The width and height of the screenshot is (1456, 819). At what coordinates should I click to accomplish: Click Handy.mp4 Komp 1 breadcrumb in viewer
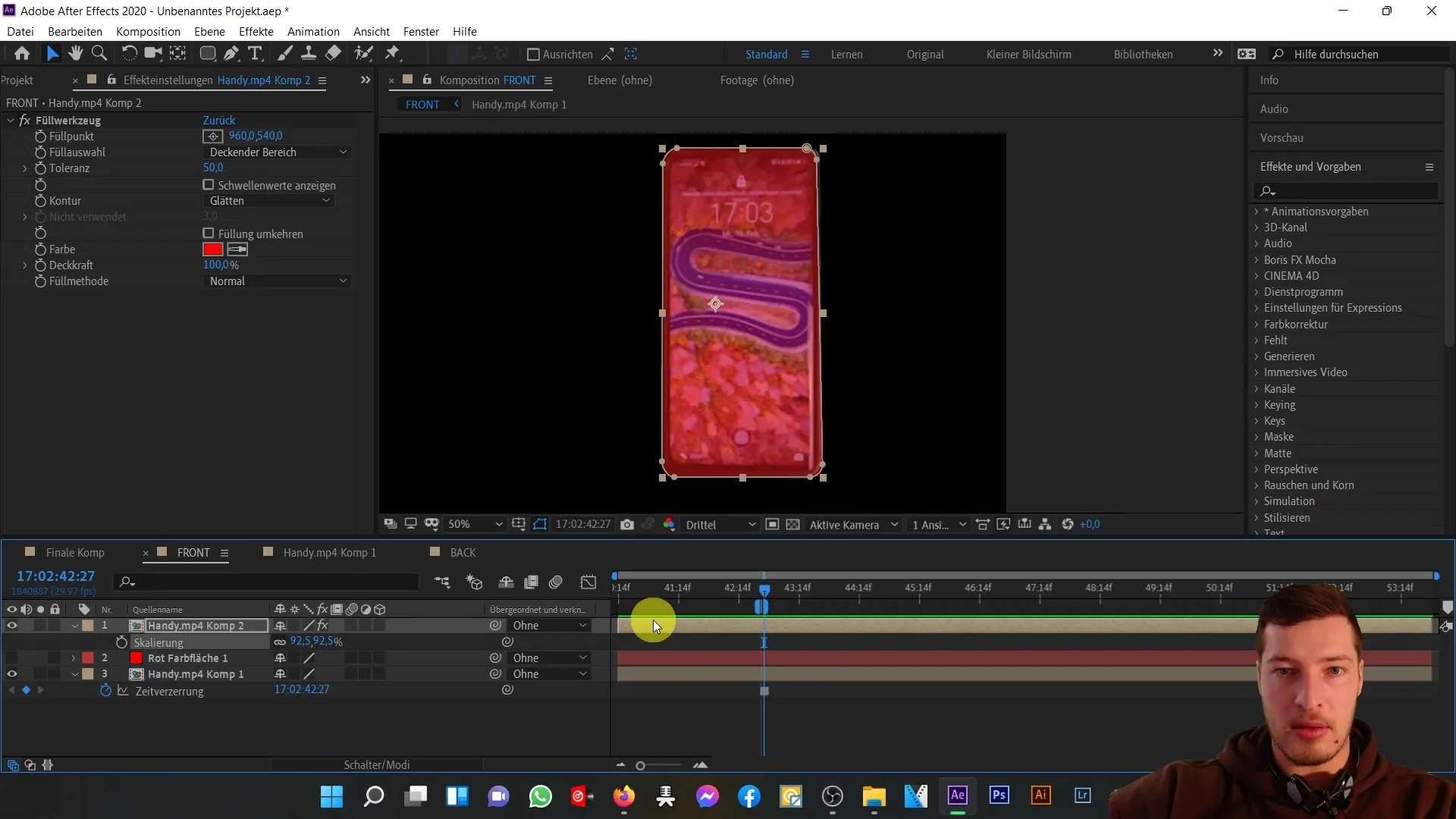pyautogui.click(x=519, y=105)
